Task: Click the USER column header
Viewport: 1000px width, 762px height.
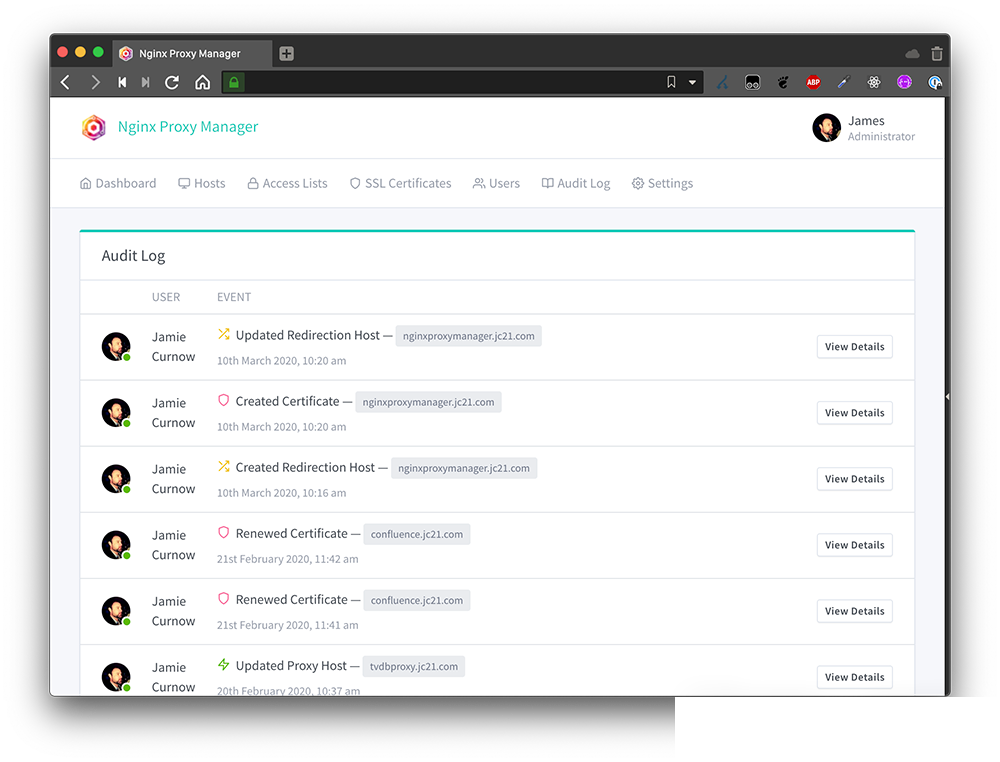Action: (166, 297)
